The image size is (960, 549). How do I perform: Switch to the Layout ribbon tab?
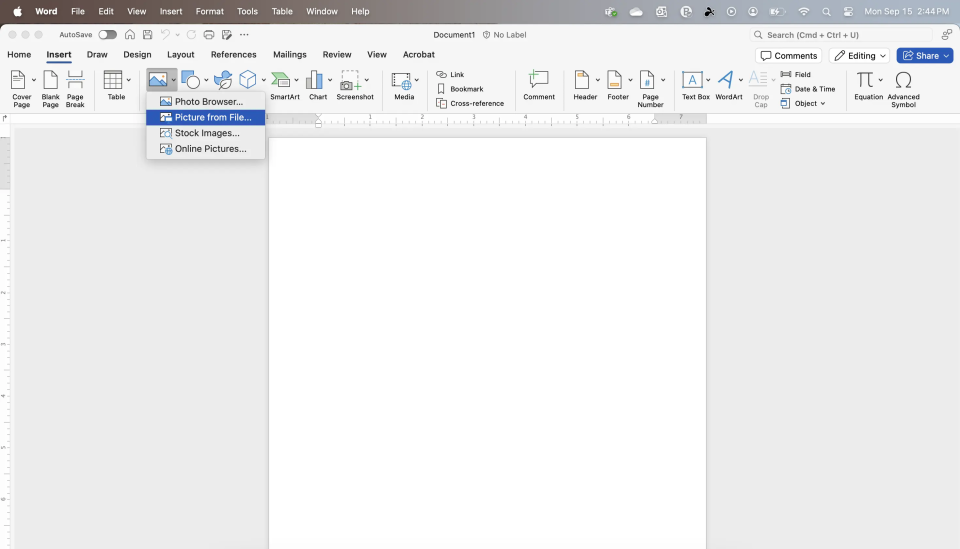[181, 55]
